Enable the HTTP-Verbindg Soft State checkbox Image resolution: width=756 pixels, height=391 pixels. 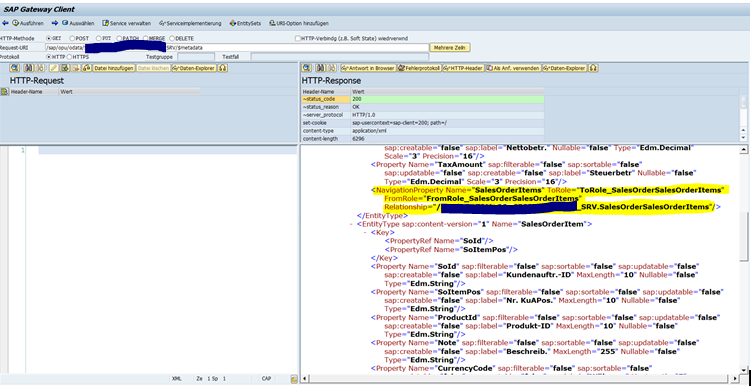[x=297, y=38]
